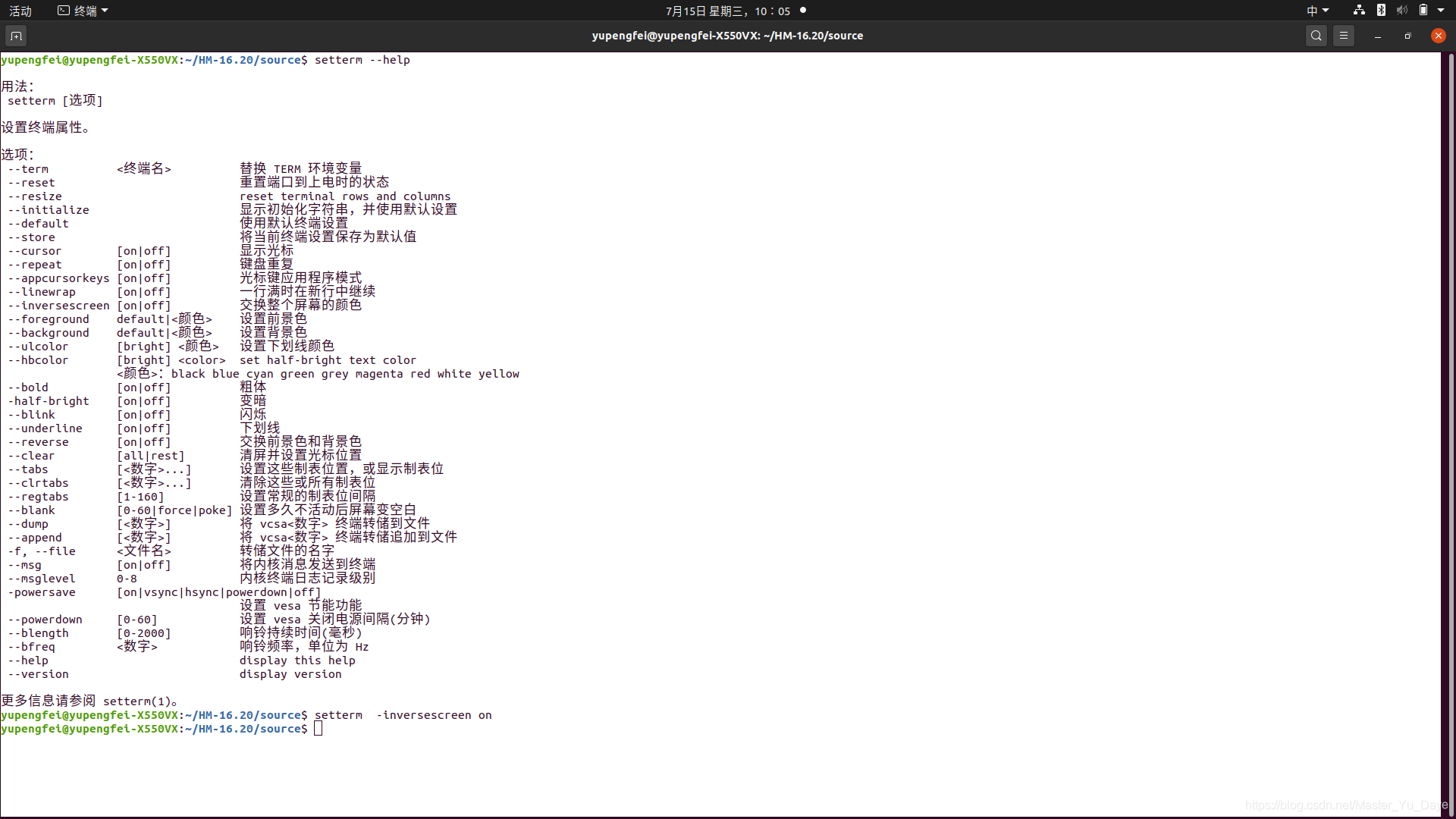Click the '-f, --file' option text
Image resolution: width=1456 pixels, height=819 pixels.
42,551
